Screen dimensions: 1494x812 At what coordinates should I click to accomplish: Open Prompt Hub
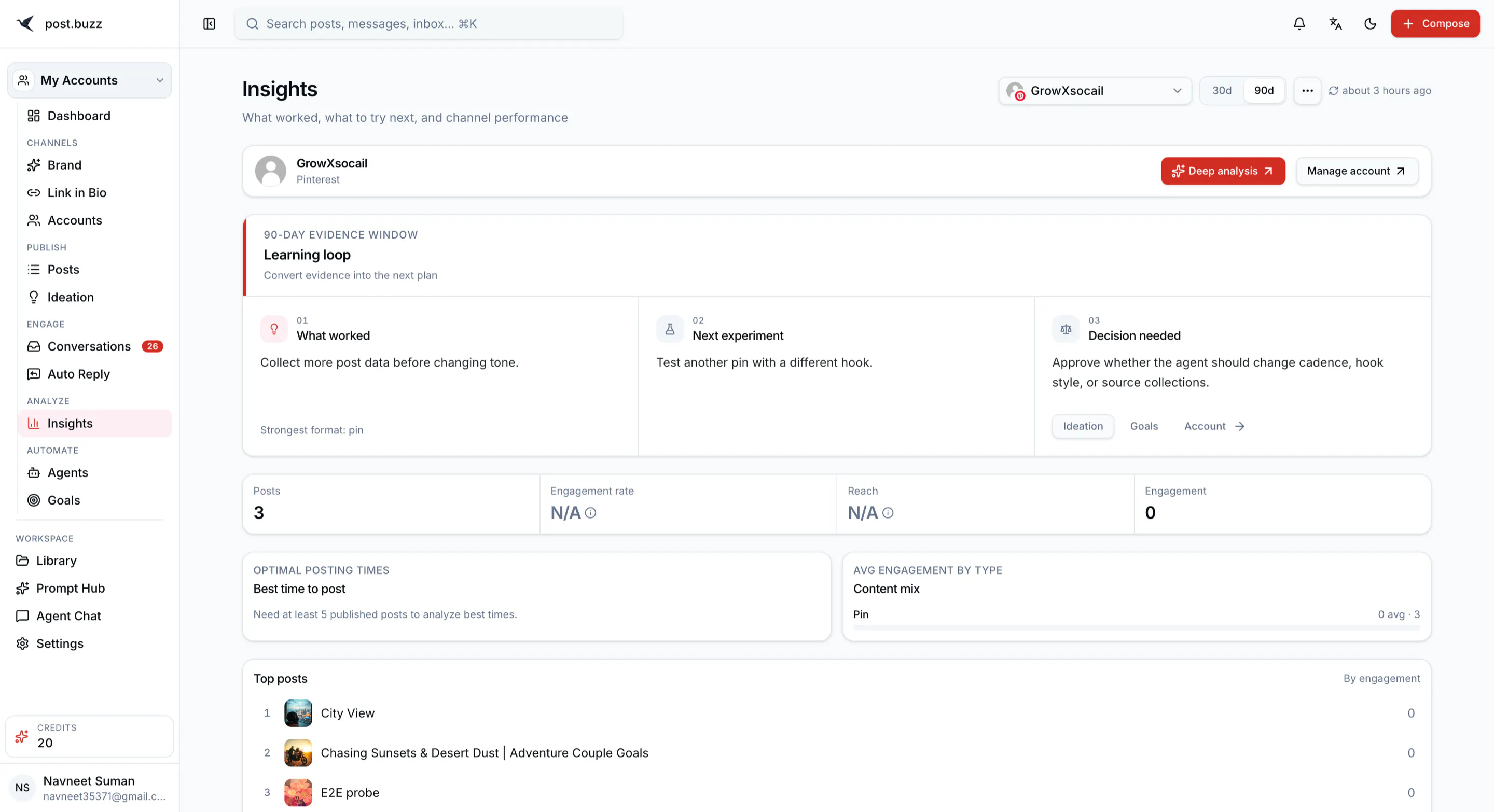(x=89, y=589)
